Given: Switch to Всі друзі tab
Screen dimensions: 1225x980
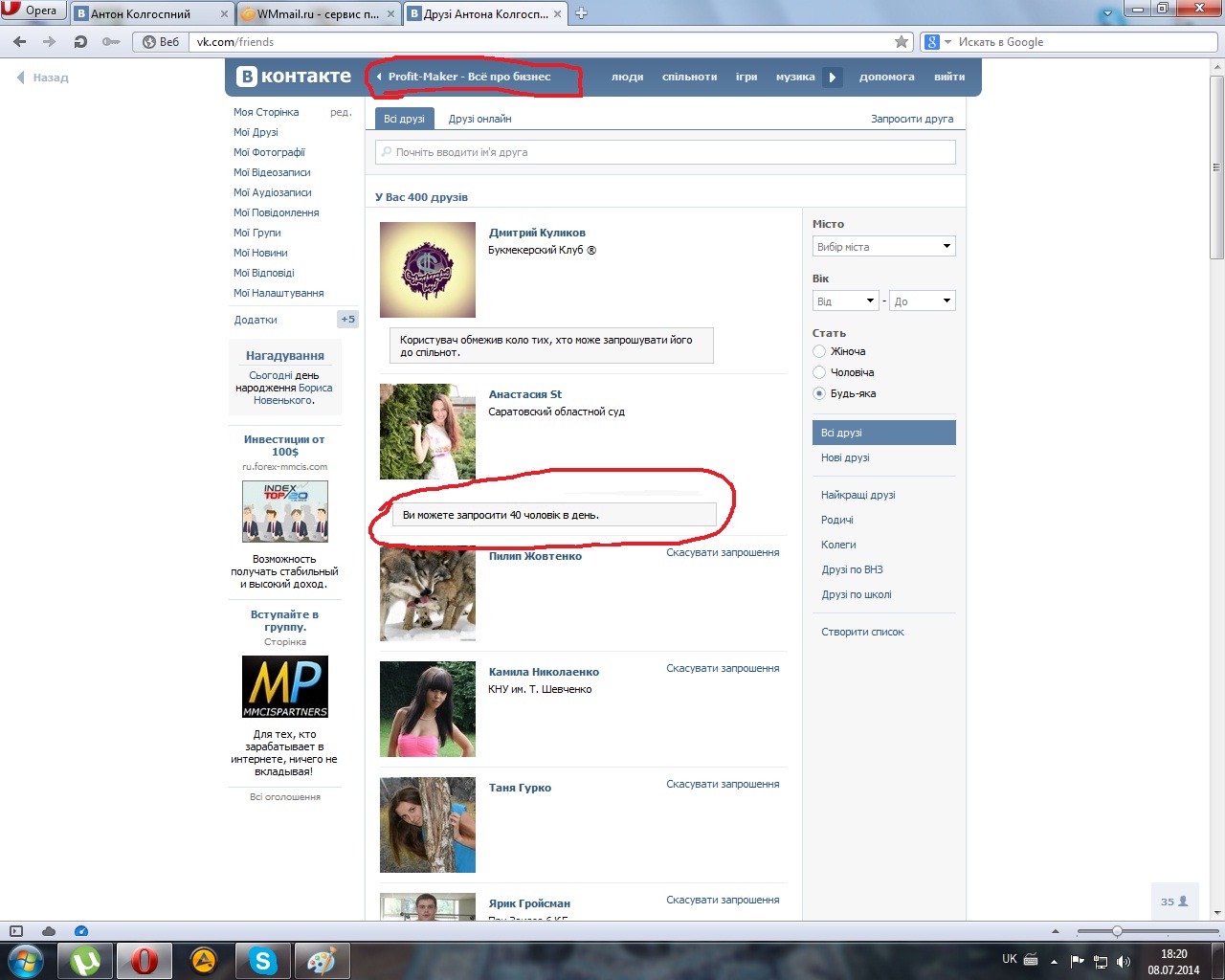Looking at the screenshot, I should (404, 119).
